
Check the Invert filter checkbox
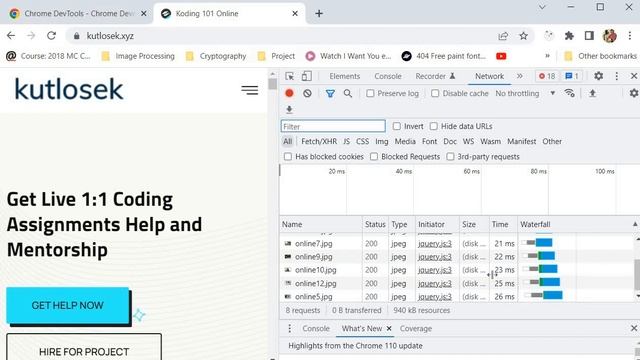click(397, 126)
